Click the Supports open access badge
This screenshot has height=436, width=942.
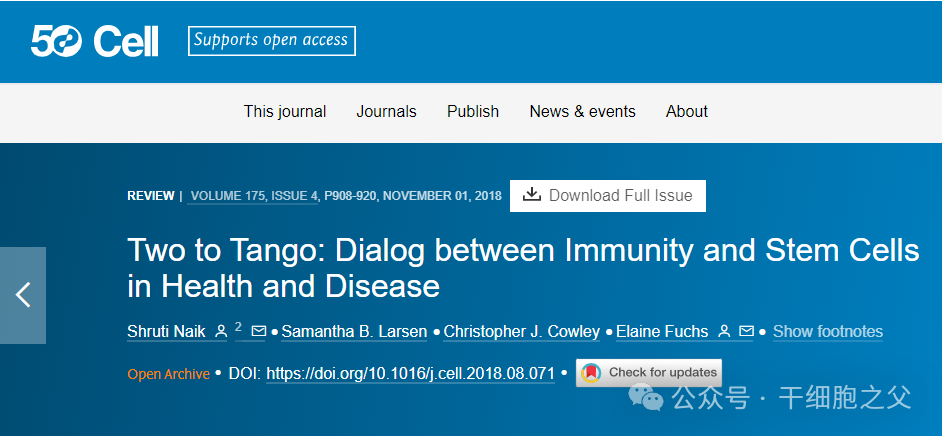(271, 41)
